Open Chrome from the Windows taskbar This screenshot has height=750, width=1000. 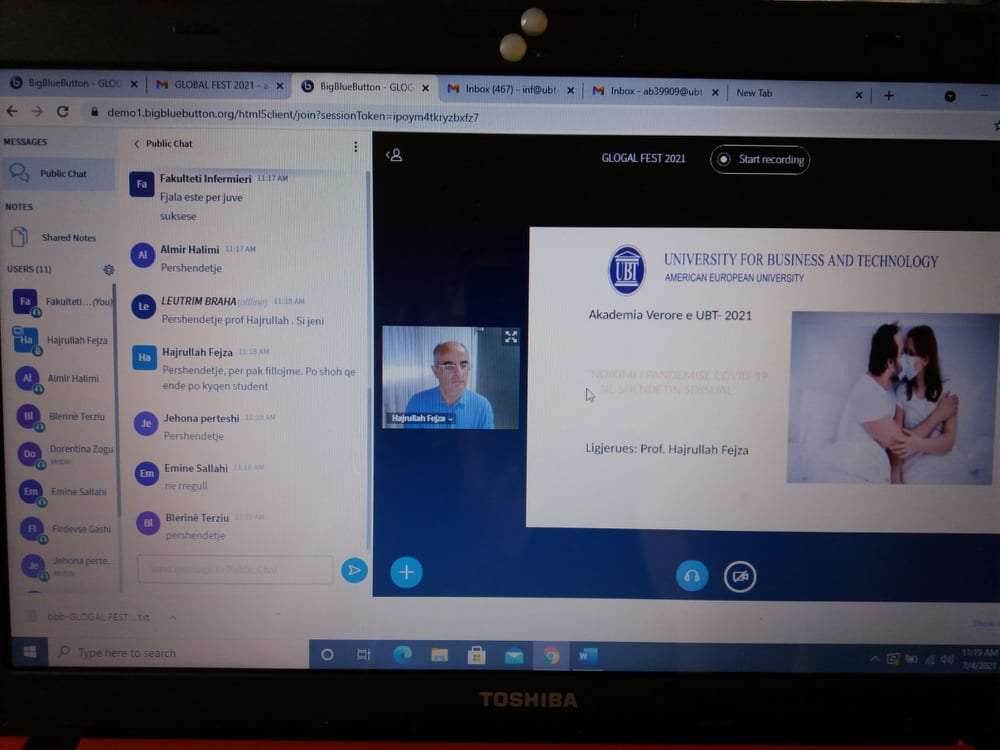tap(551, 656)
